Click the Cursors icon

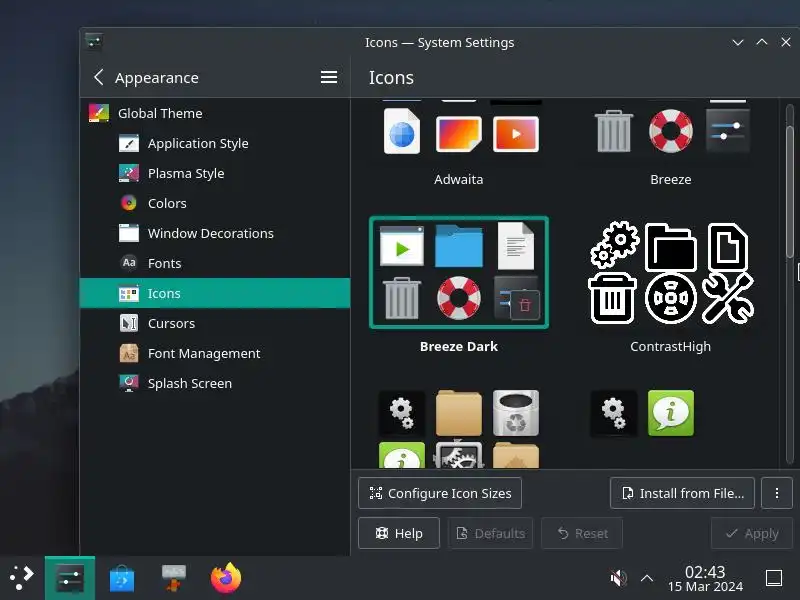(x=129, y=323)
